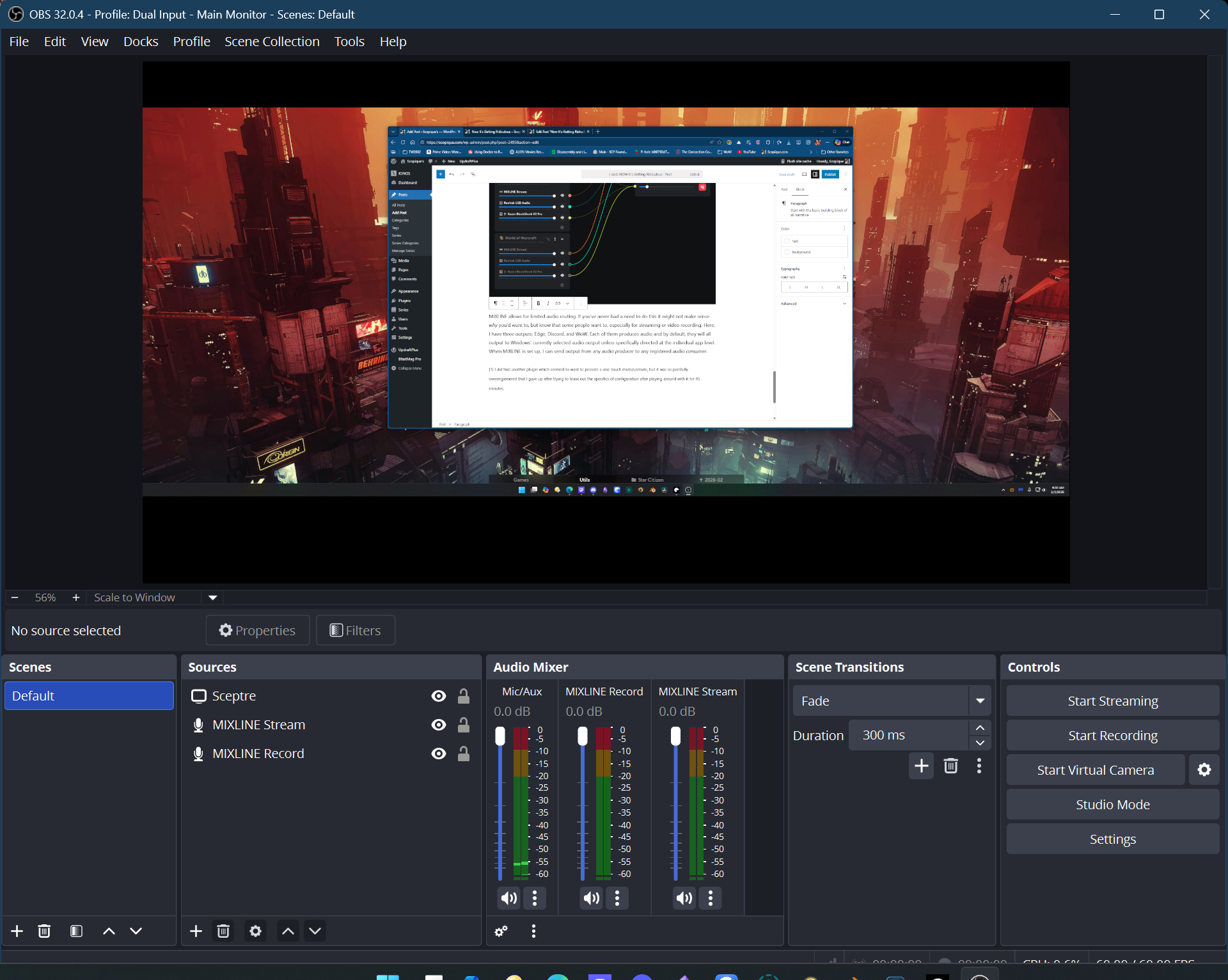
Task: Add a new scene with plus icon
Action: coord(17,931)
